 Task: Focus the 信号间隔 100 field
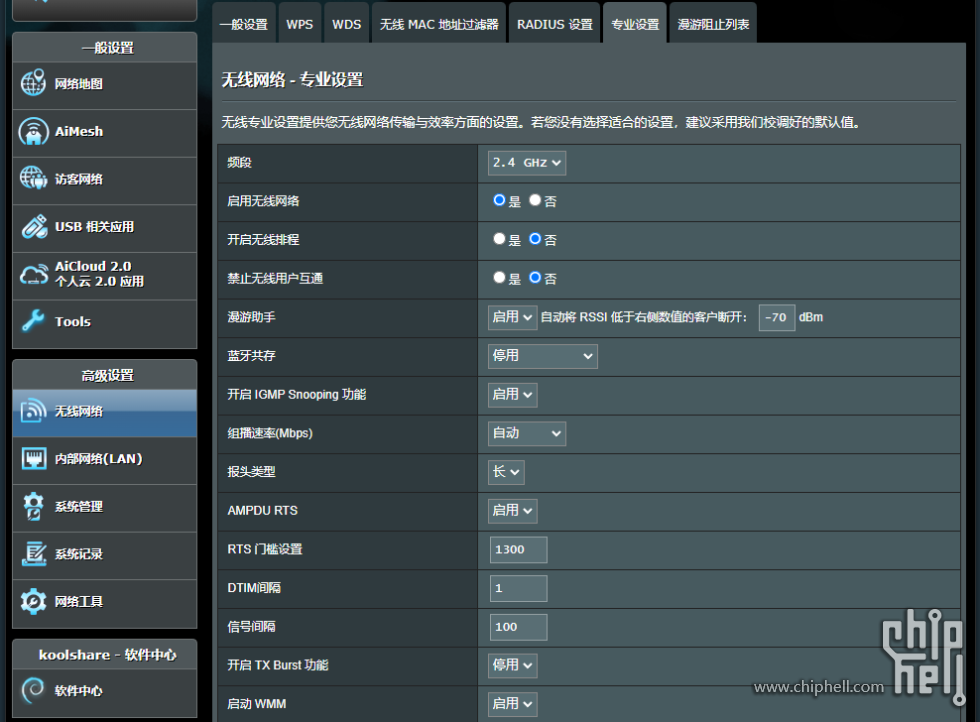(518, 627)
